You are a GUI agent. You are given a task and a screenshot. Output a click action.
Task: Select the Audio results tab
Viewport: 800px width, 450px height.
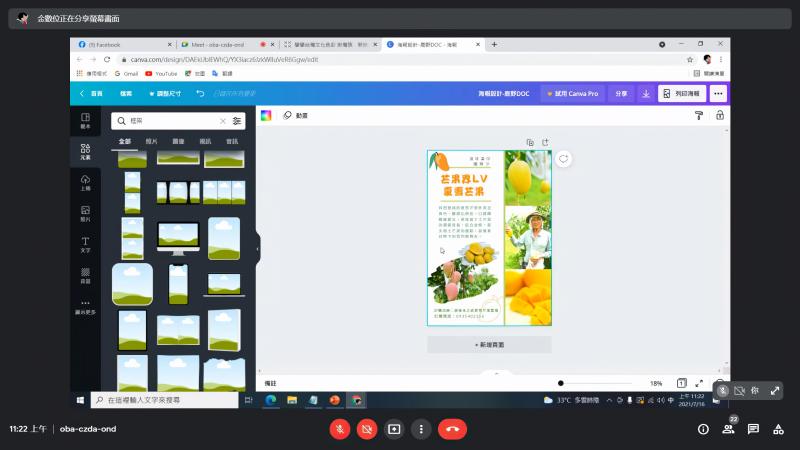point(232,141)
